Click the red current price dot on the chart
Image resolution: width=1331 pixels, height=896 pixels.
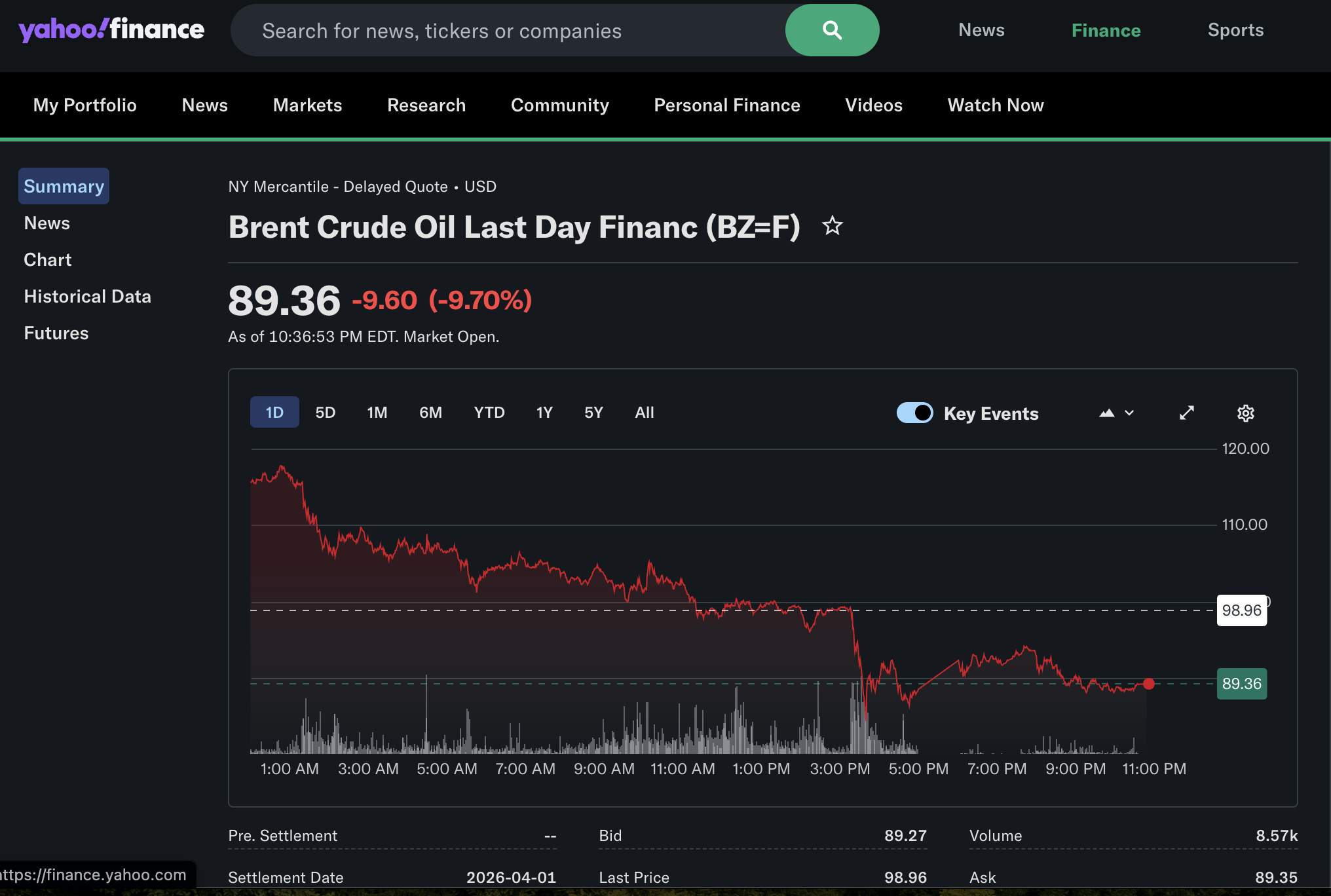point(1149,684)
